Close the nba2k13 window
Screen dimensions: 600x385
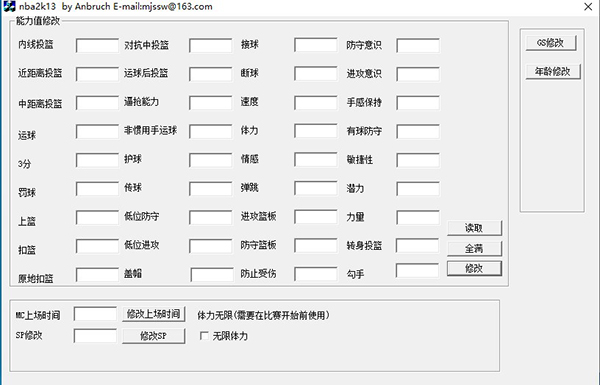pyautogui.click(x=588, y=7)
